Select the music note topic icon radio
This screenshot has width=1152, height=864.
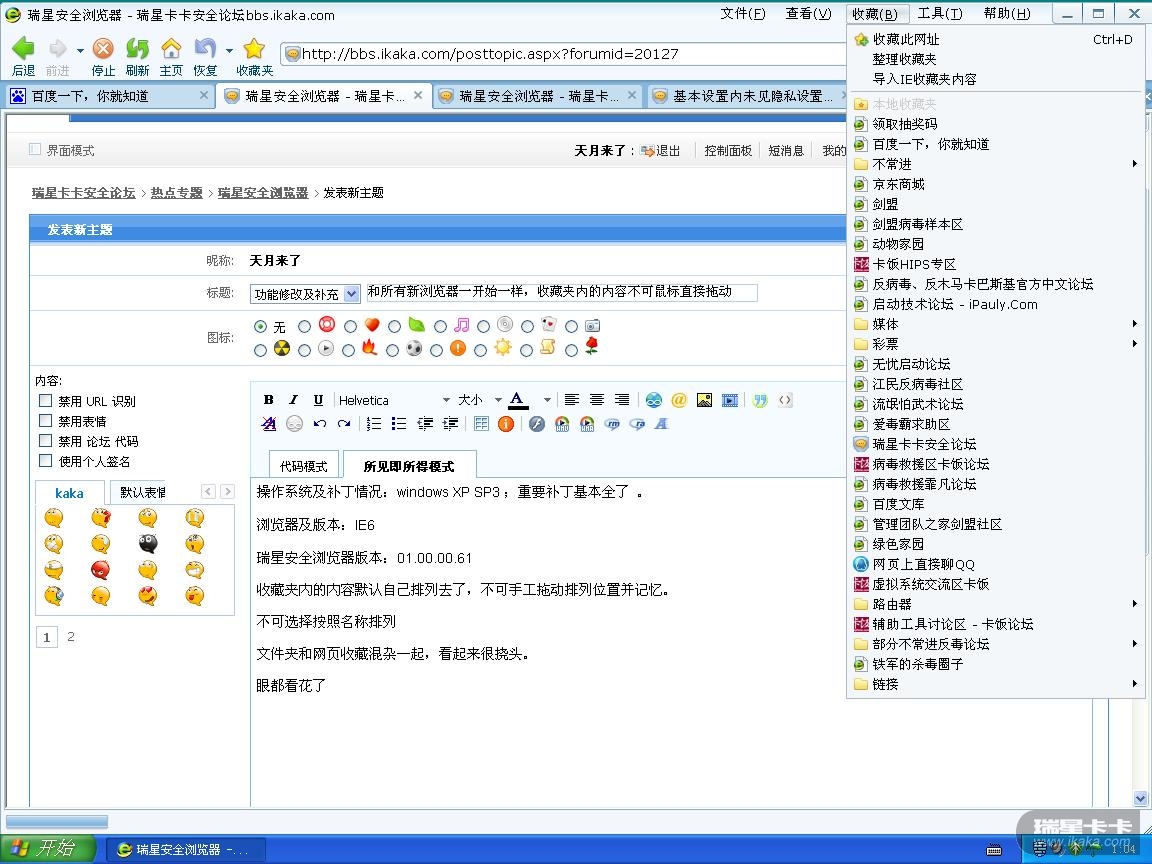tap(440, 325)
